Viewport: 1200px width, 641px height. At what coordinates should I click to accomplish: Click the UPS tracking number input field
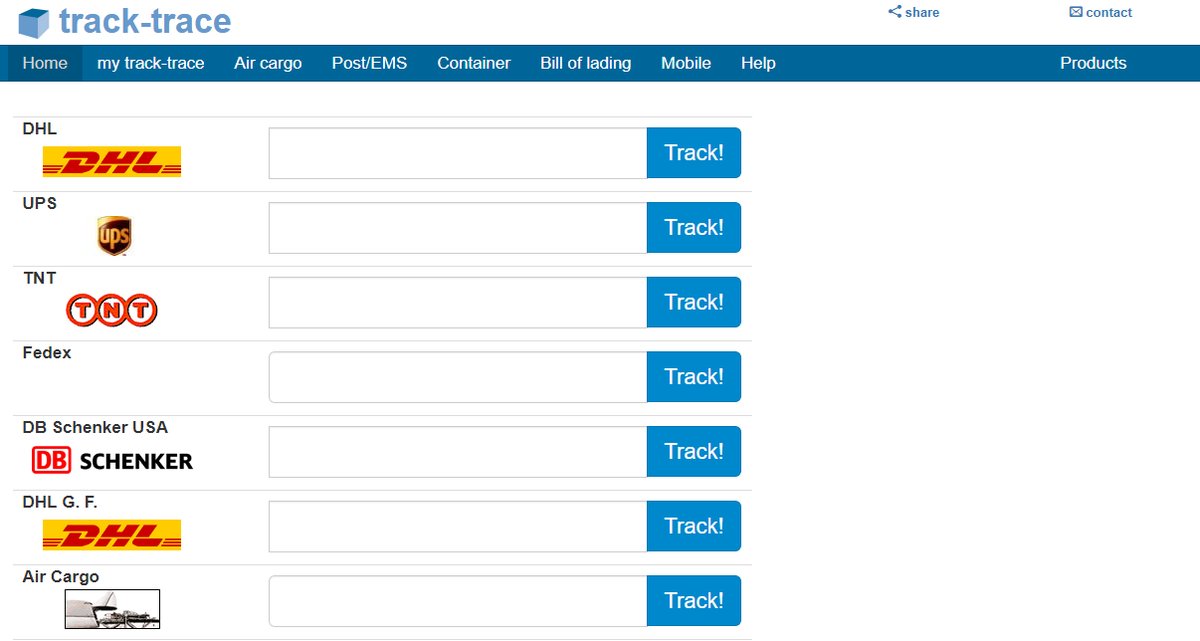458,228
